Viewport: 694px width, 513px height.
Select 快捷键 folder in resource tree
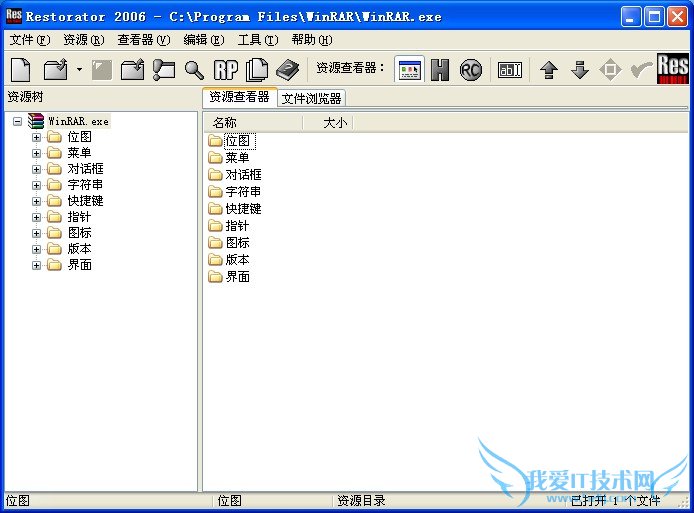[85, 201]
